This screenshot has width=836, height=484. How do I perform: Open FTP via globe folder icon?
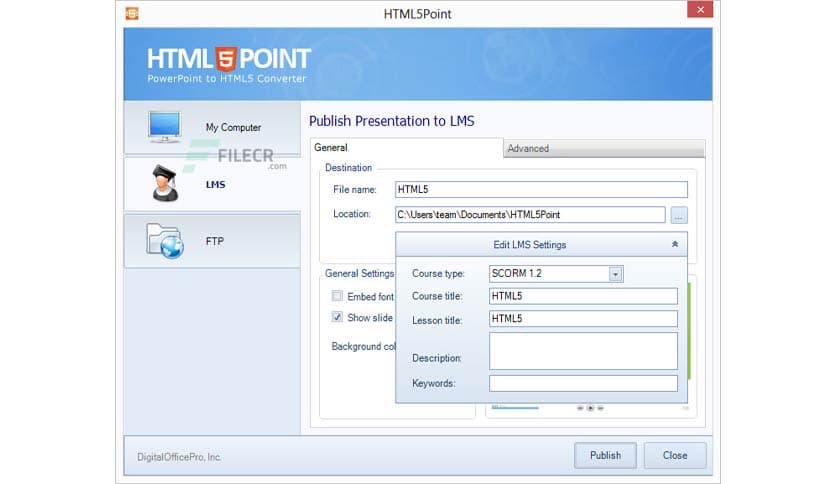coord(165,241)
